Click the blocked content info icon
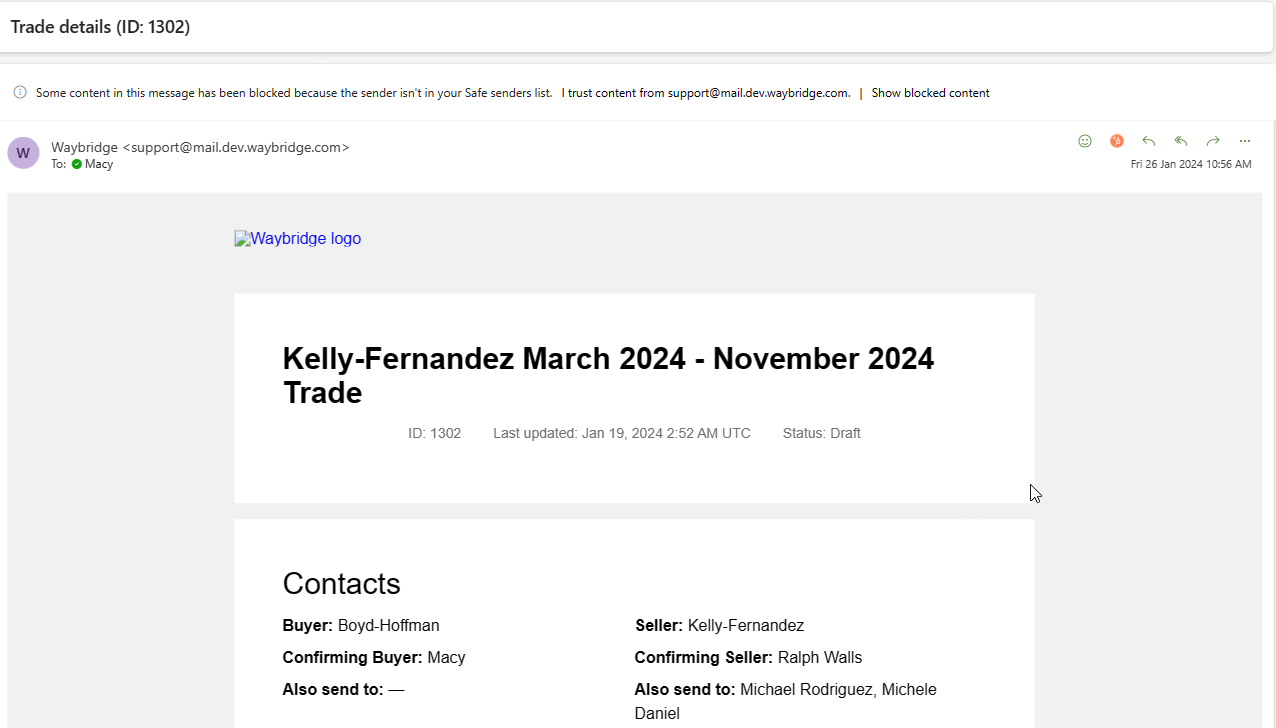This screenshot has height=728, width=1276. [20, 93]
